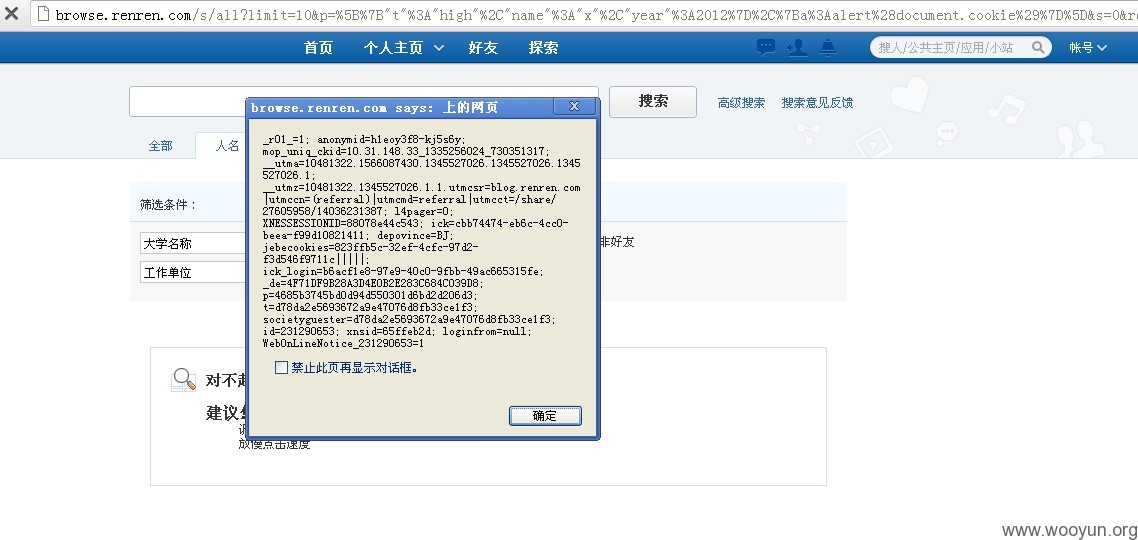The image size is (1138, 540).
Task: Open the notifications bell icon
Action: click(828, 47)
